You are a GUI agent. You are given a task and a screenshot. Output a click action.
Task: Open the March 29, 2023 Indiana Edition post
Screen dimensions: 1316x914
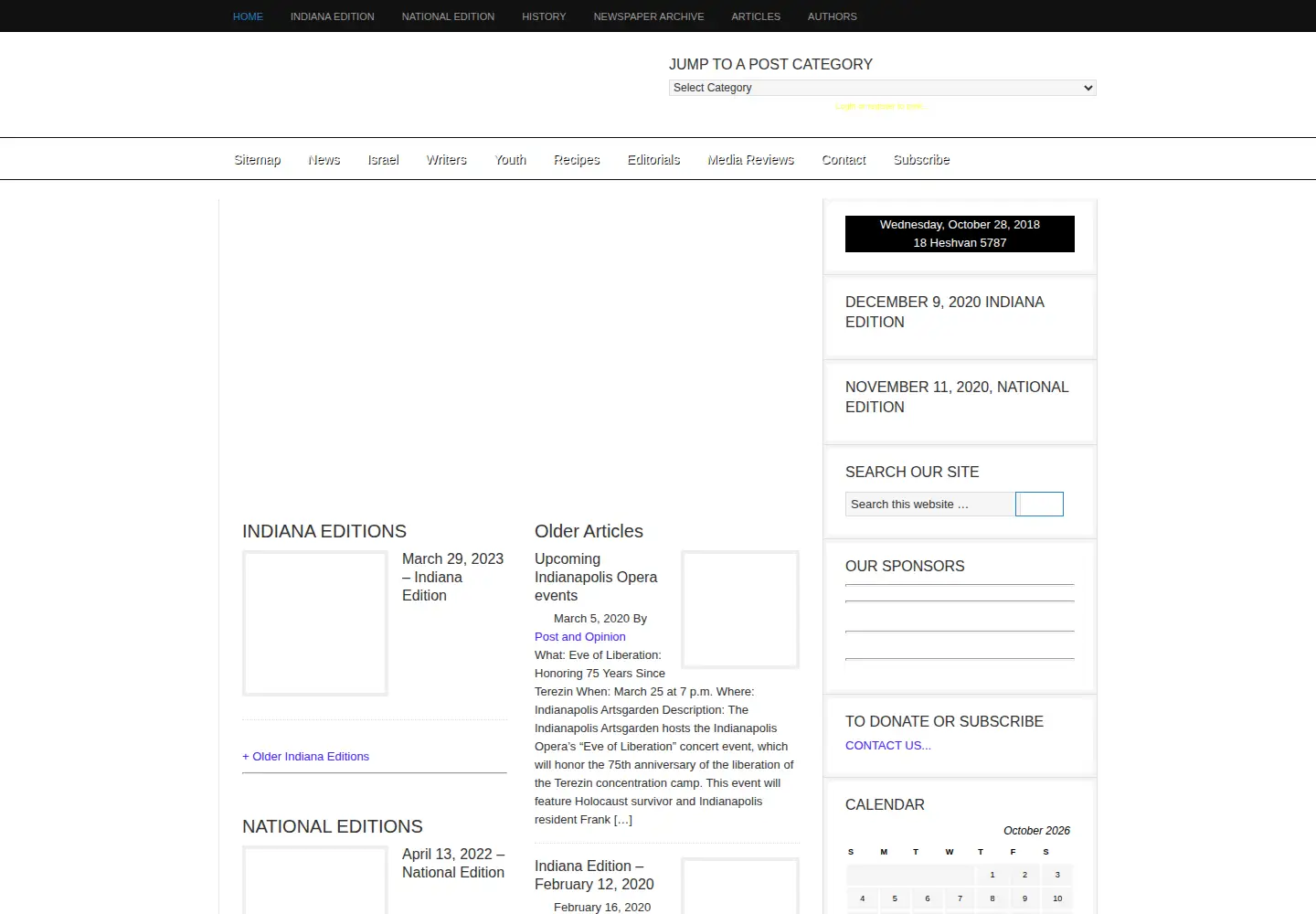pos(453,578)
